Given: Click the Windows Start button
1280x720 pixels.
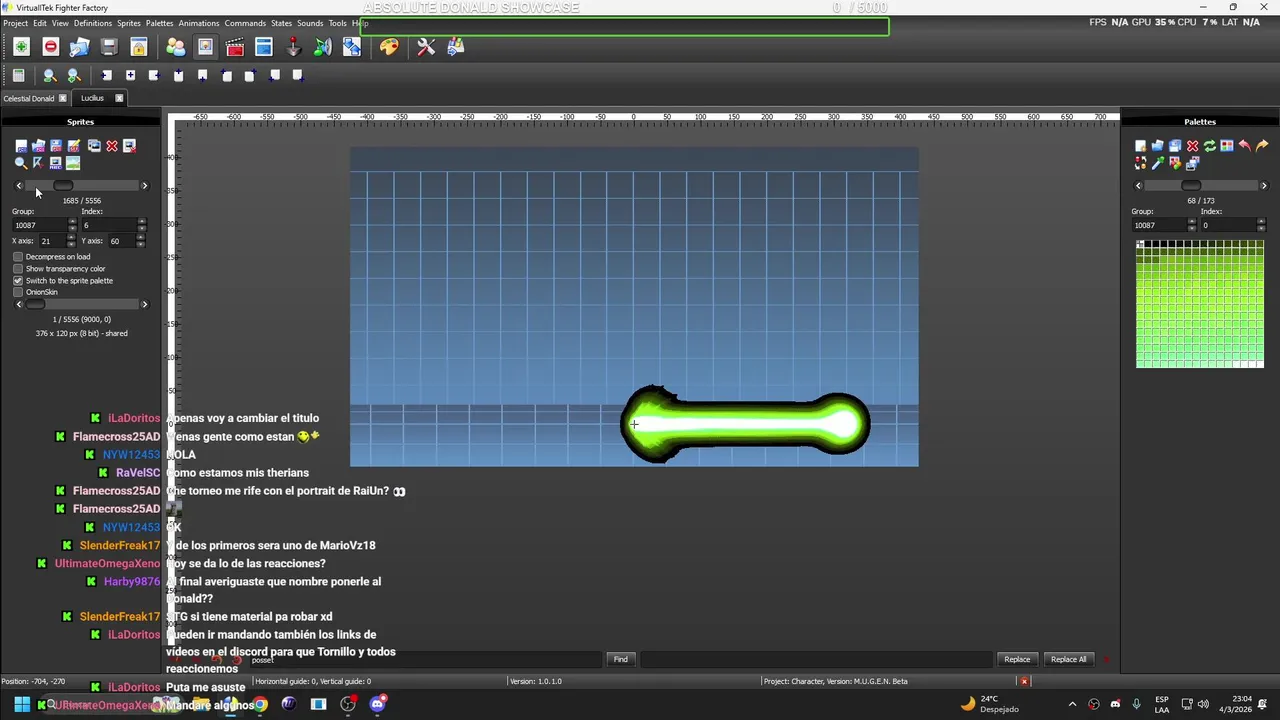Looking at the screenshot, I should [x=22, y=704].
